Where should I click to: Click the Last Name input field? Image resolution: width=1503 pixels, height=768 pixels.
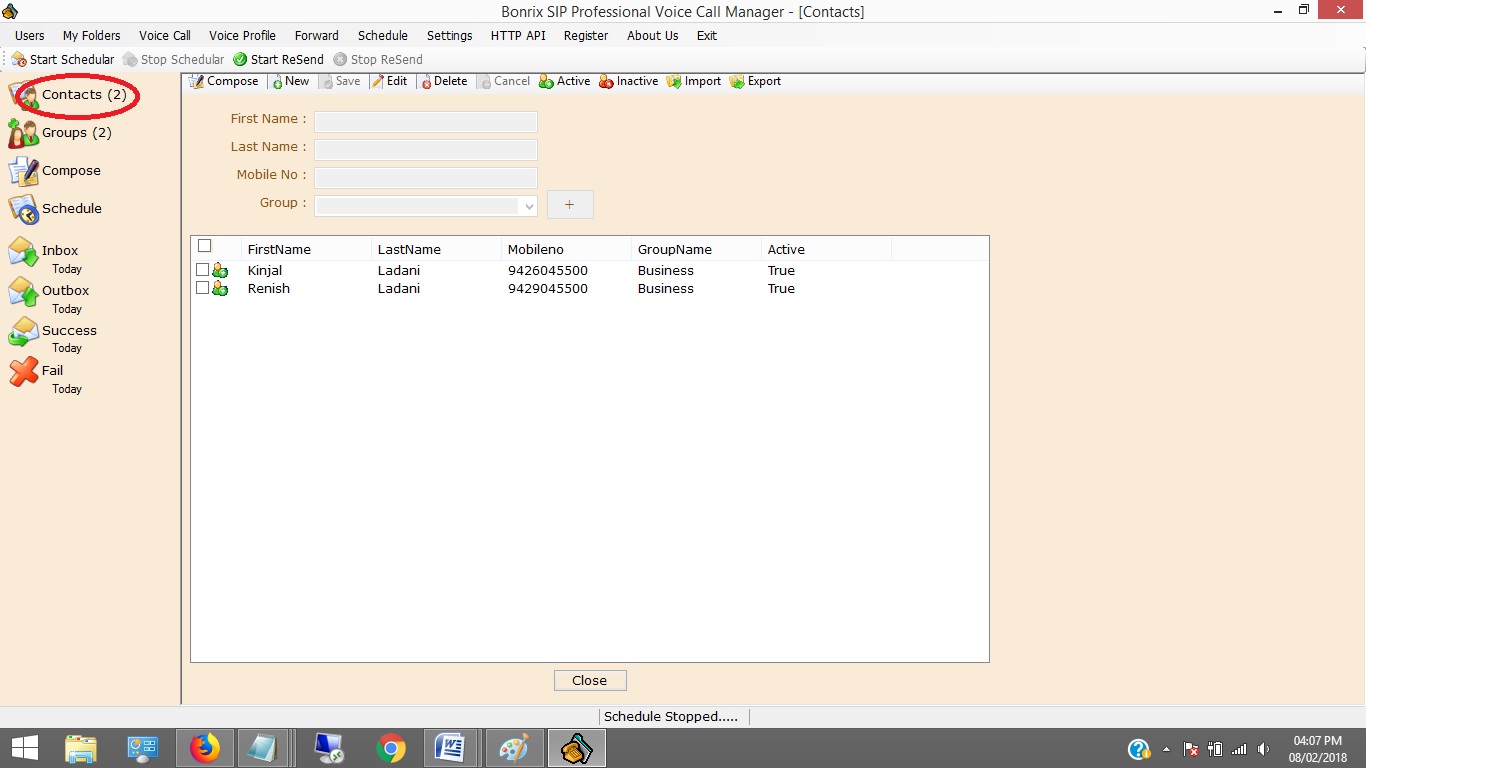click(426, 150)
